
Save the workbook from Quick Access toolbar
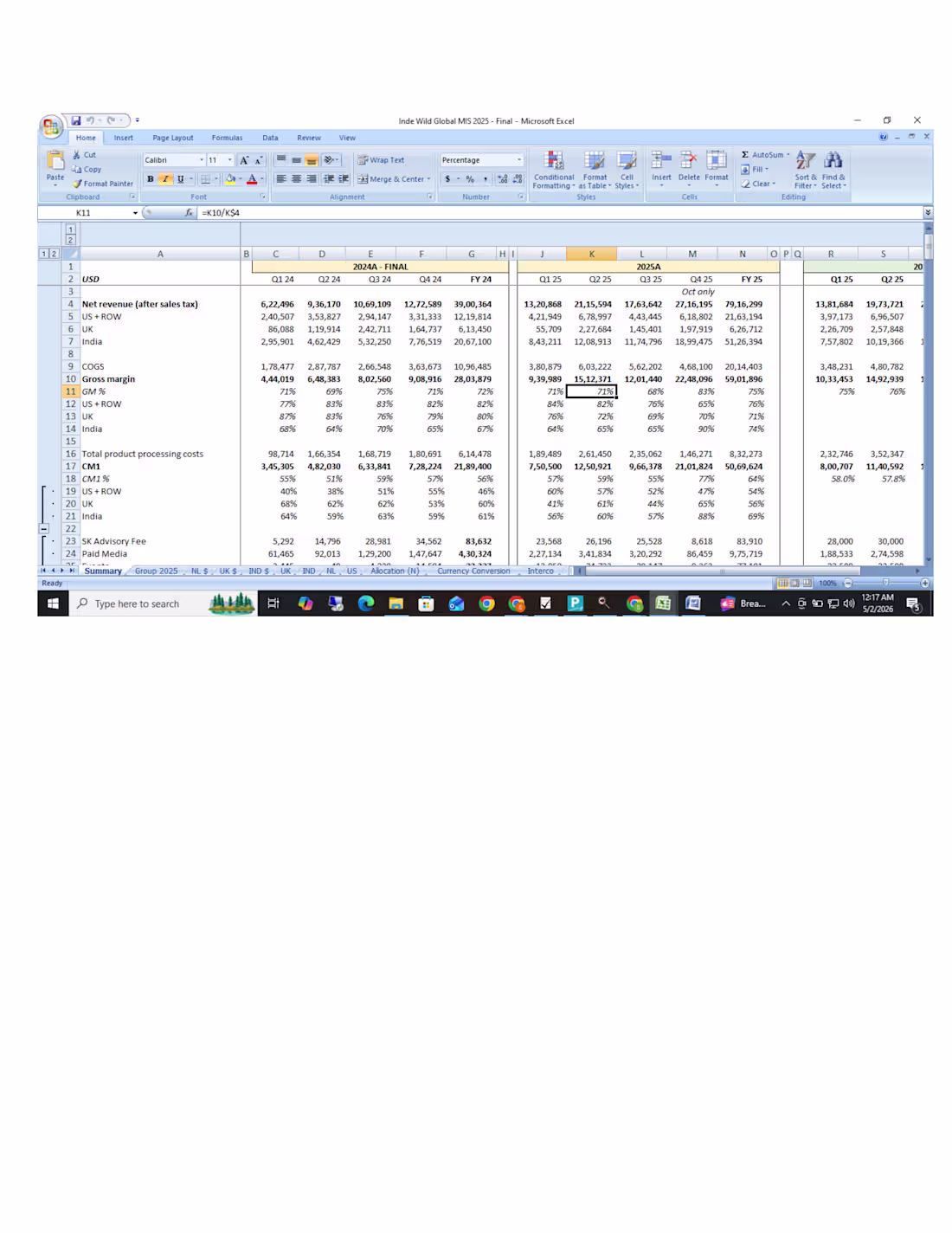click(x=76, y=120)
